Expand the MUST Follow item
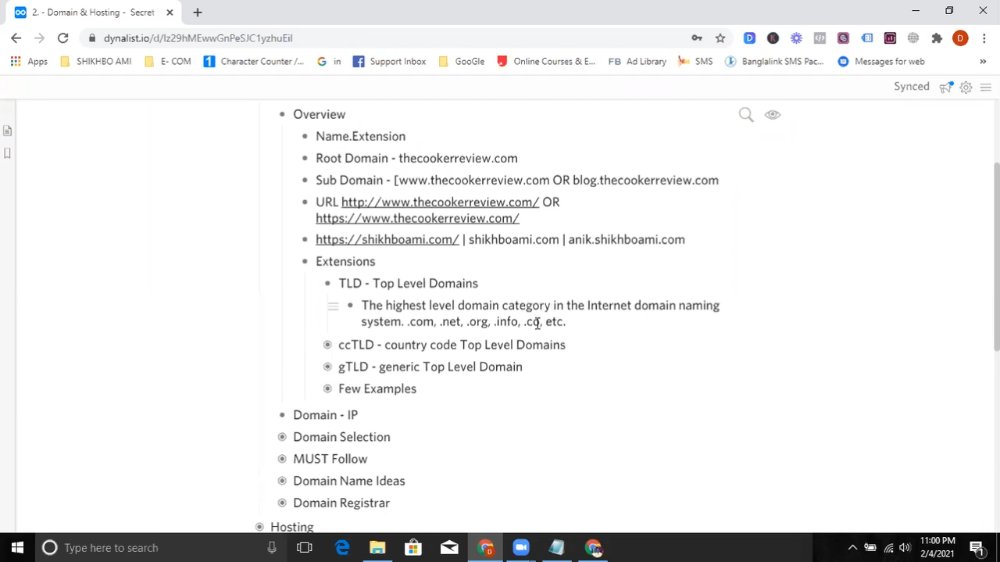Viewport: 1000px width, 562px height. 282,459
